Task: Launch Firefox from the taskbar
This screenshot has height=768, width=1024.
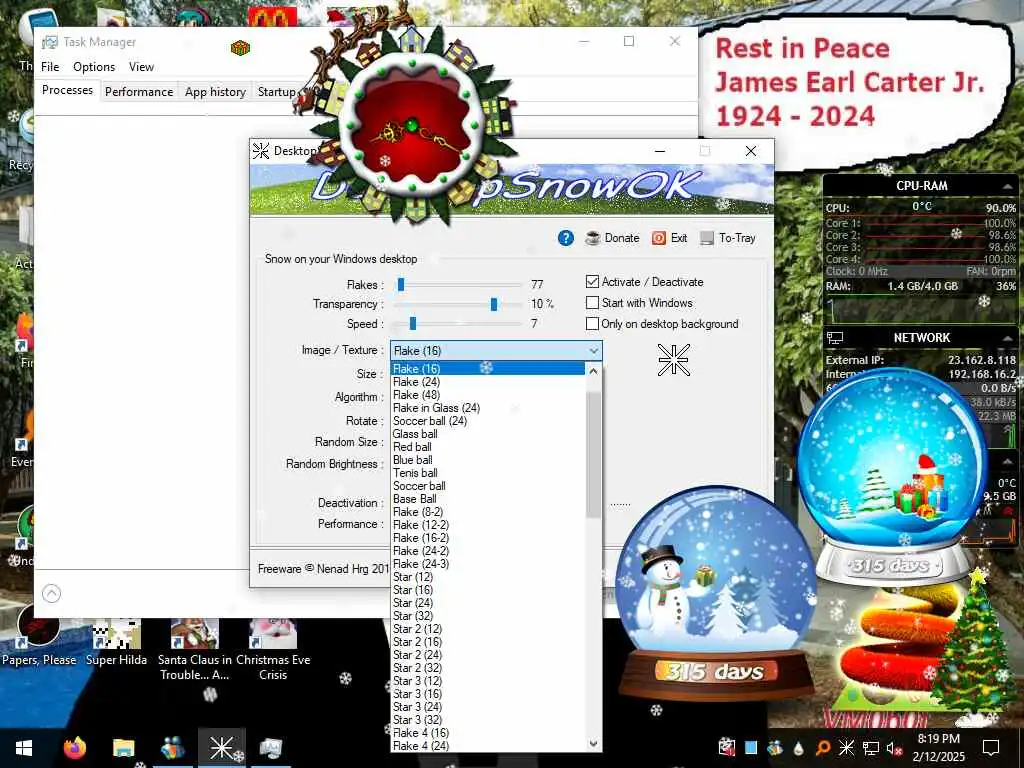Action: (74, 748)
